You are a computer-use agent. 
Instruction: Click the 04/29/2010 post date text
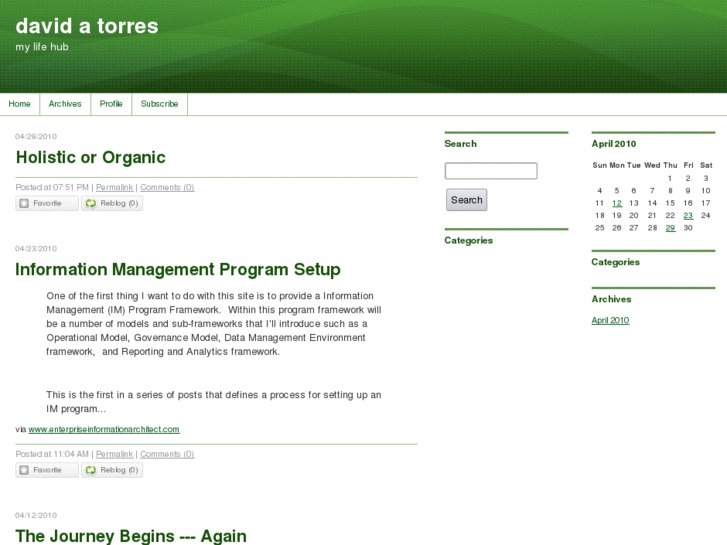pos(36,136)
